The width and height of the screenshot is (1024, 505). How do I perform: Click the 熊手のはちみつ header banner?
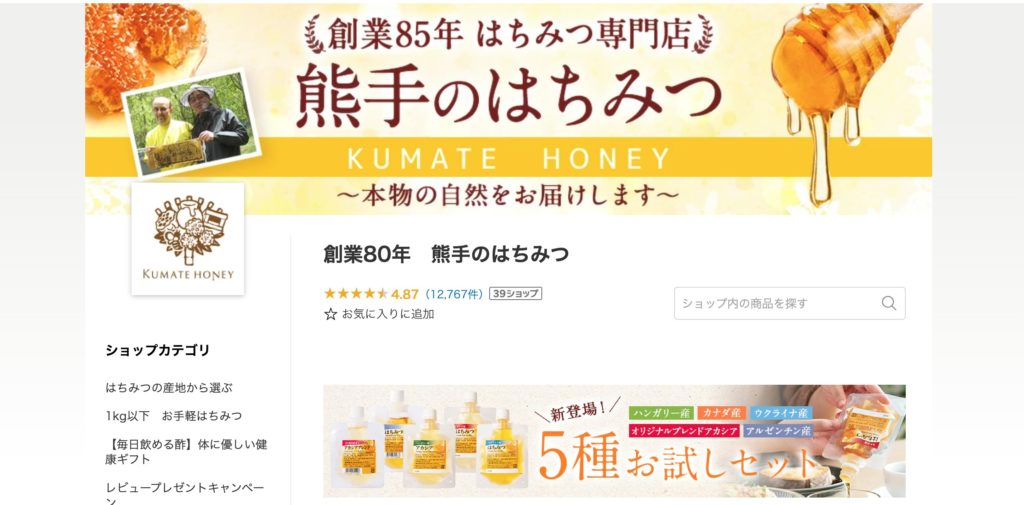[508, 109]
